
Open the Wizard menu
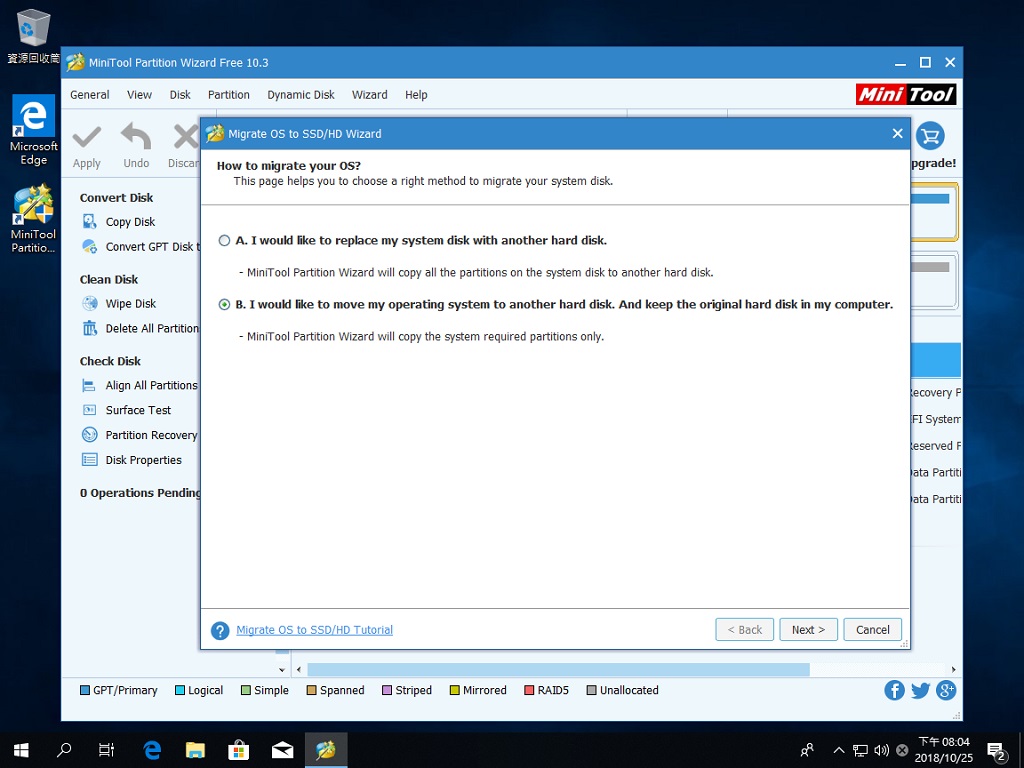tap(370, 95)
